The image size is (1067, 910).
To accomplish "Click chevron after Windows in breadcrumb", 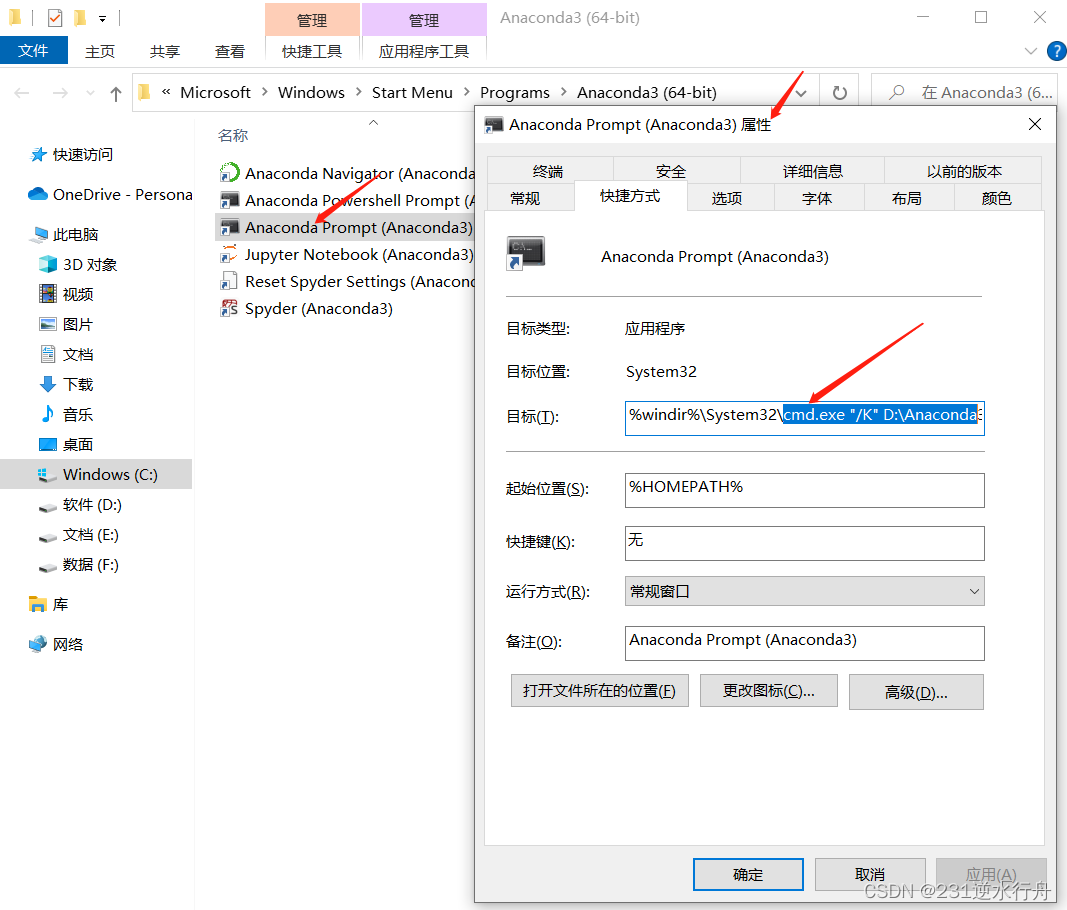I will (359, 92).
